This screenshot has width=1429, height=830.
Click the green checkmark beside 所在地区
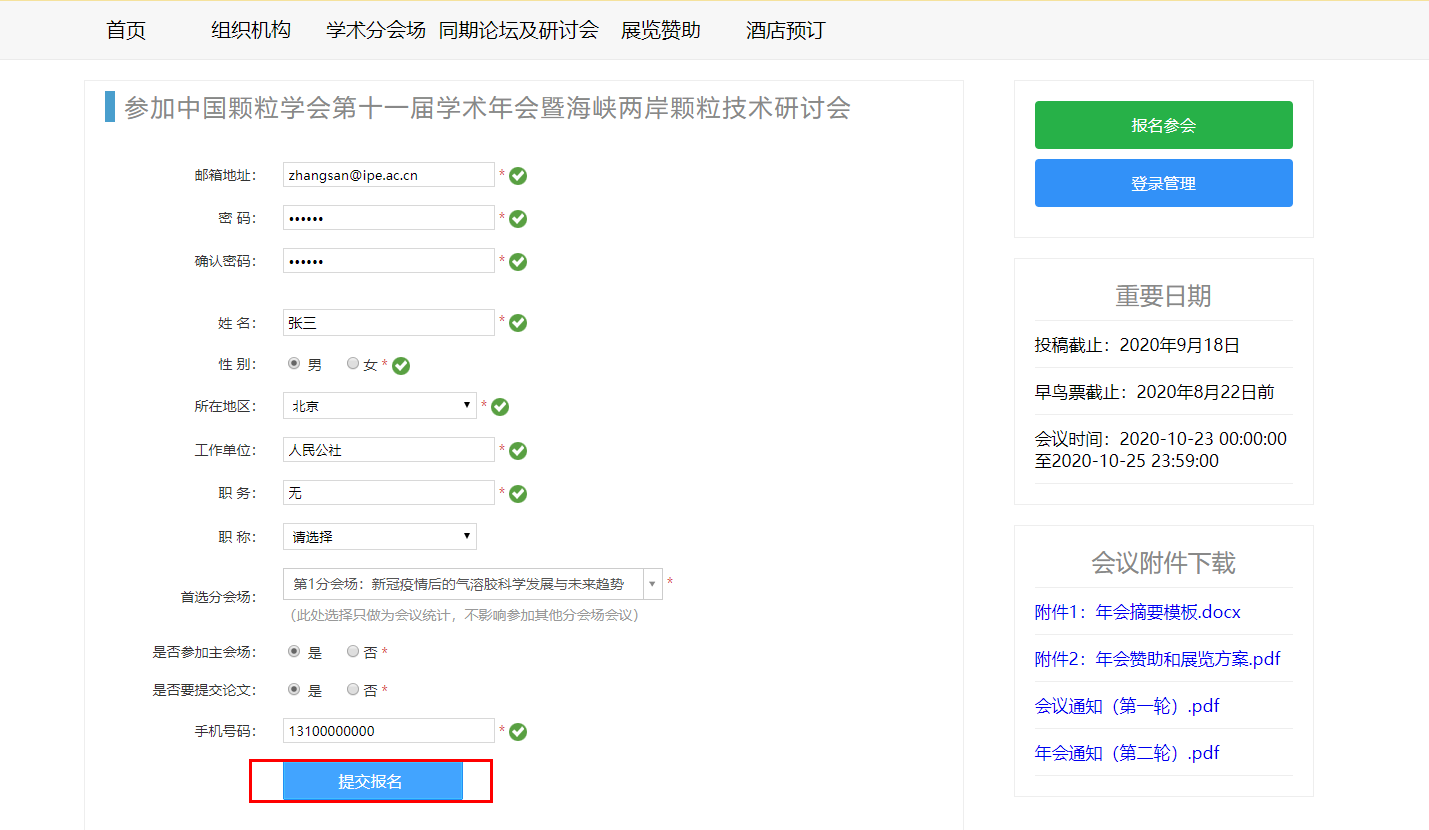(499, 406)
